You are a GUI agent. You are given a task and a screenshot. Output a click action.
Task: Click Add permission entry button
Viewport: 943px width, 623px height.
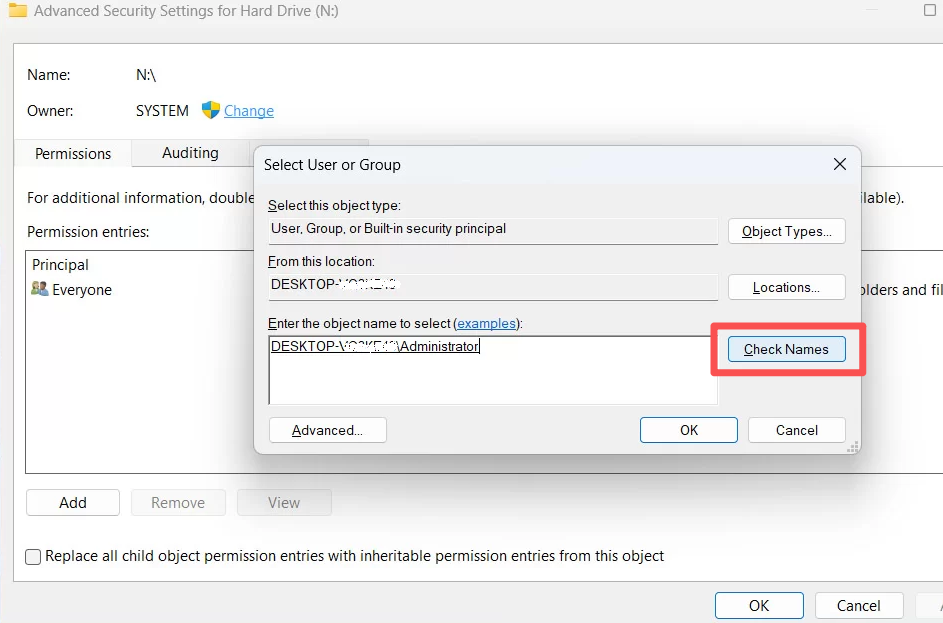coord(73,503)
